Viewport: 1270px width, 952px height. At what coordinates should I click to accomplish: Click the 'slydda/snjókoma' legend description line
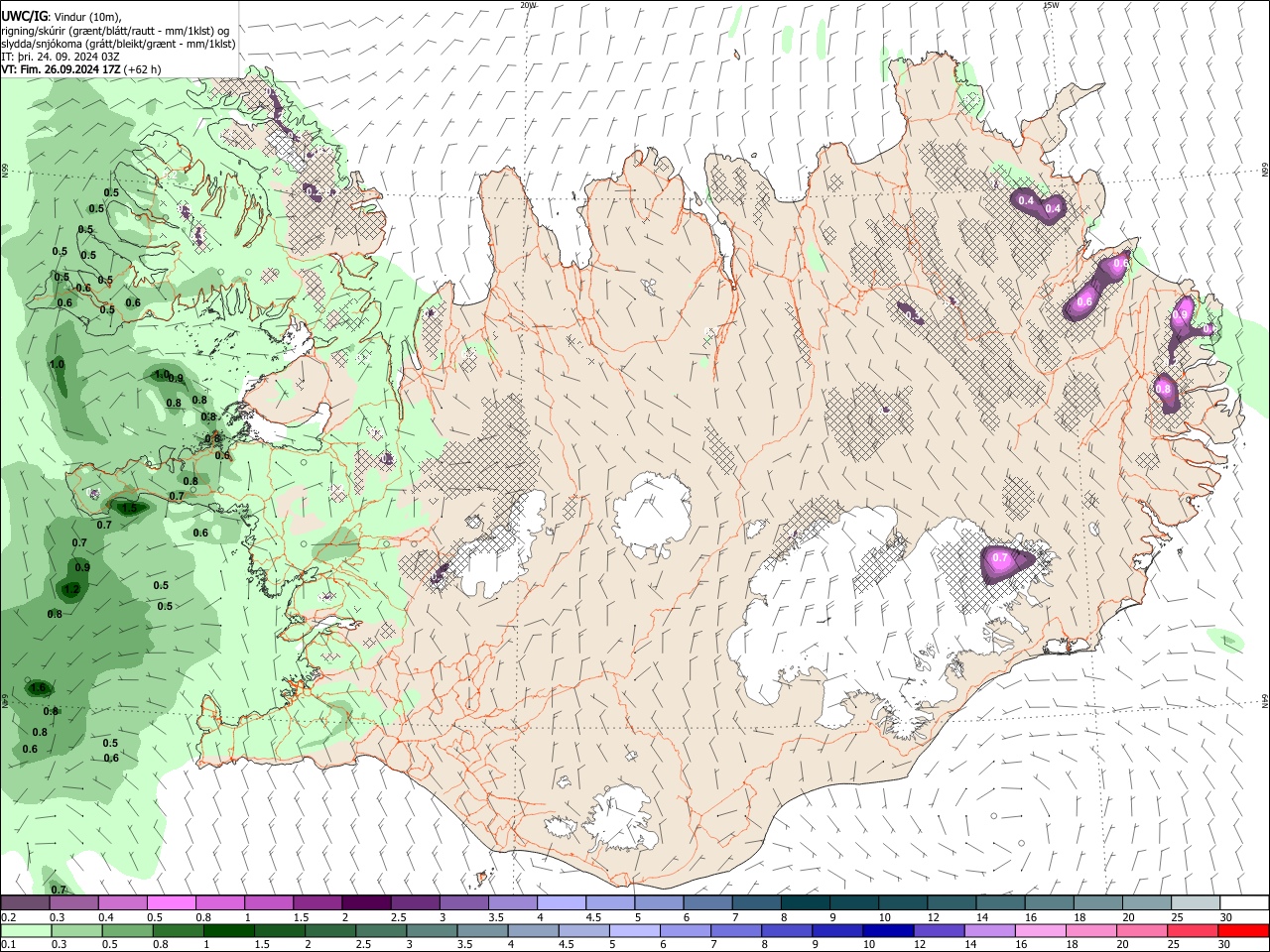[x=118, y=44]
